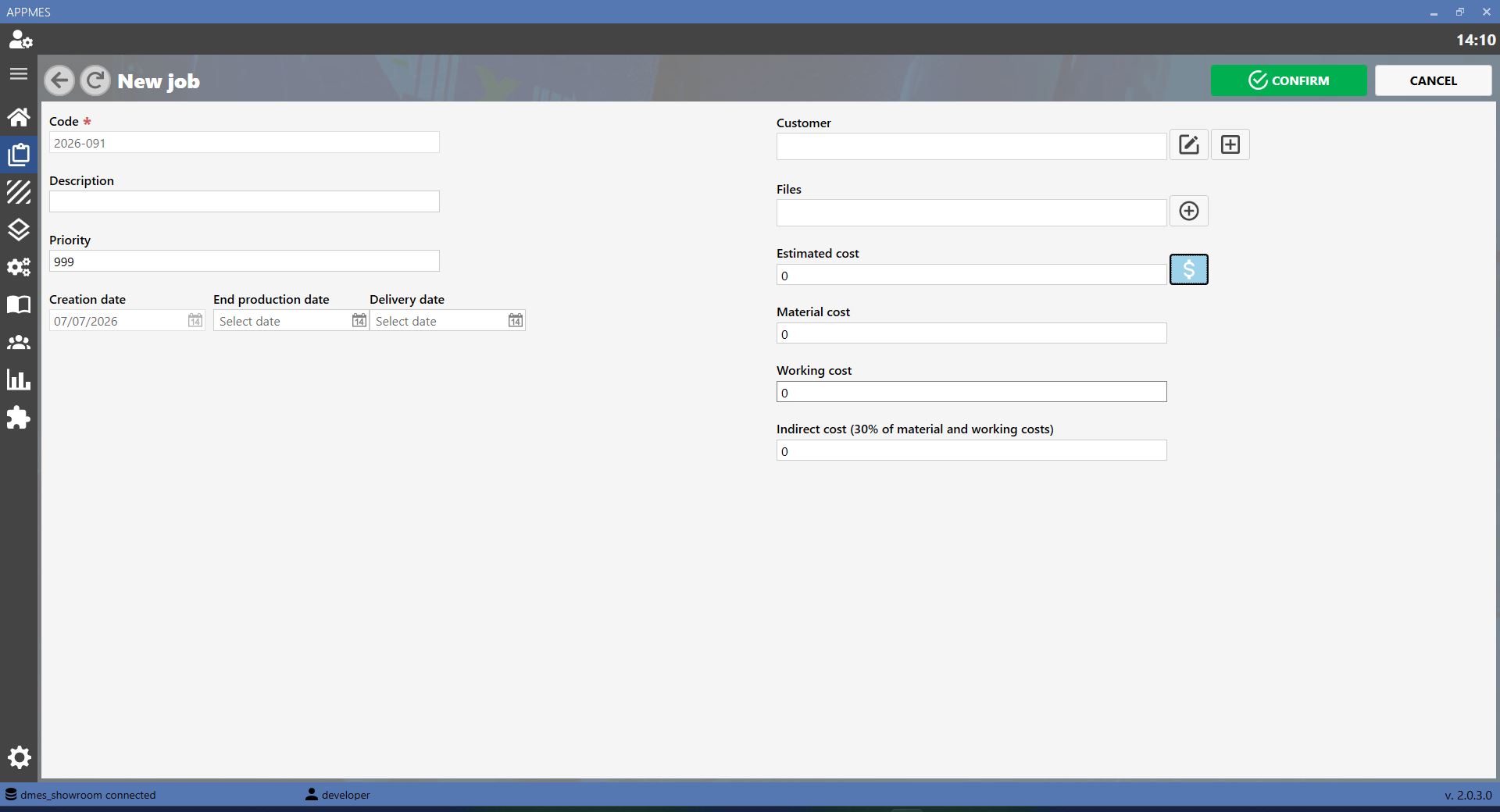Click the dmes_showroom connected status

[x=80, y=795]
